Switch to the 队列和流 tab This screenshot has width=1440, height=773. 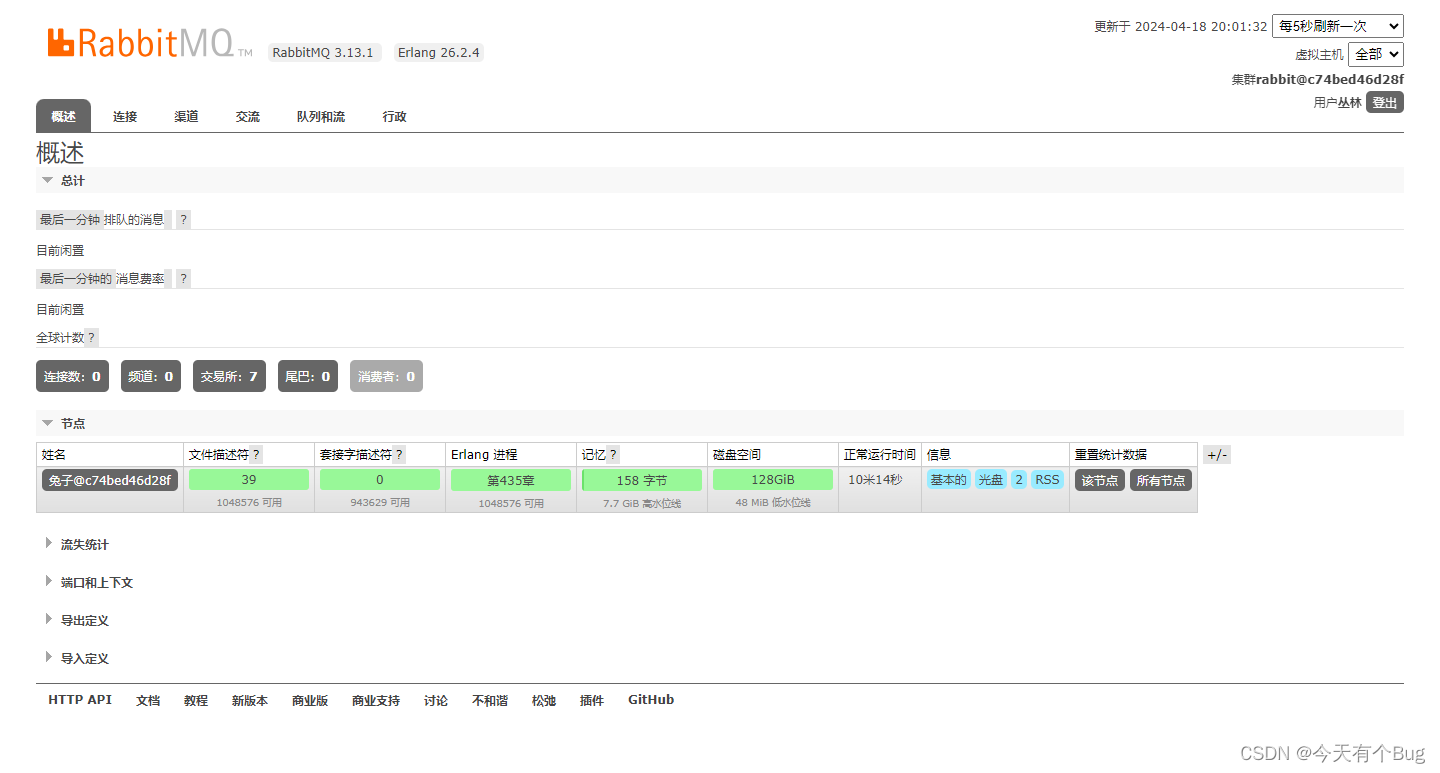tap(320, 116)
